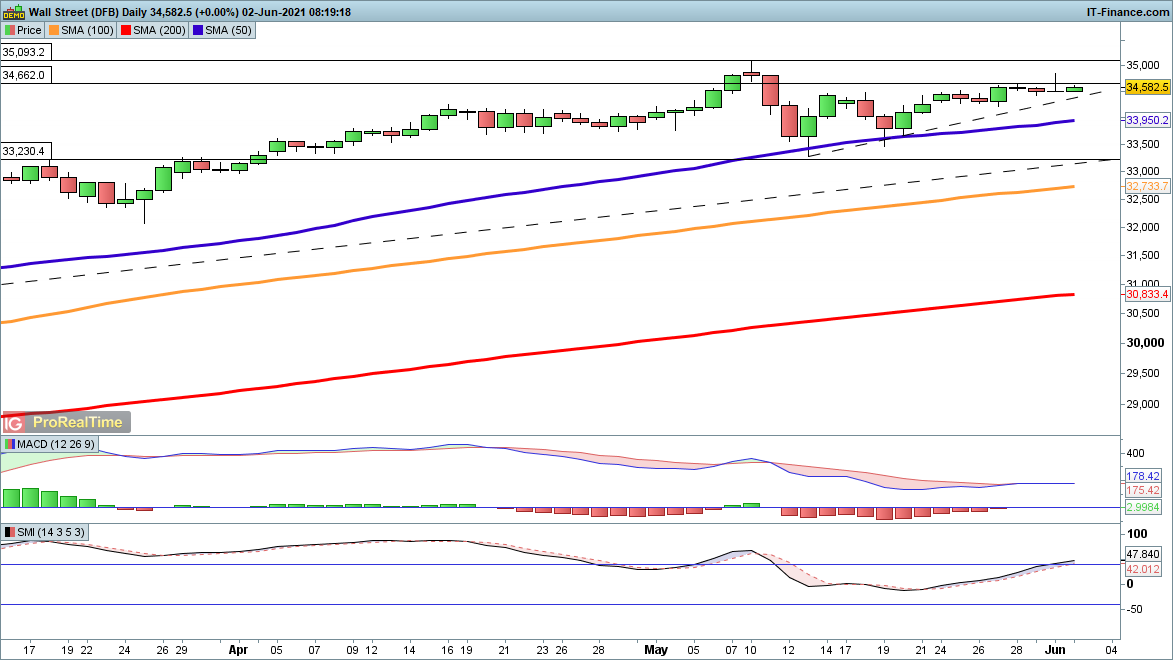Click the SMI indicator color icon

point(10,532)
